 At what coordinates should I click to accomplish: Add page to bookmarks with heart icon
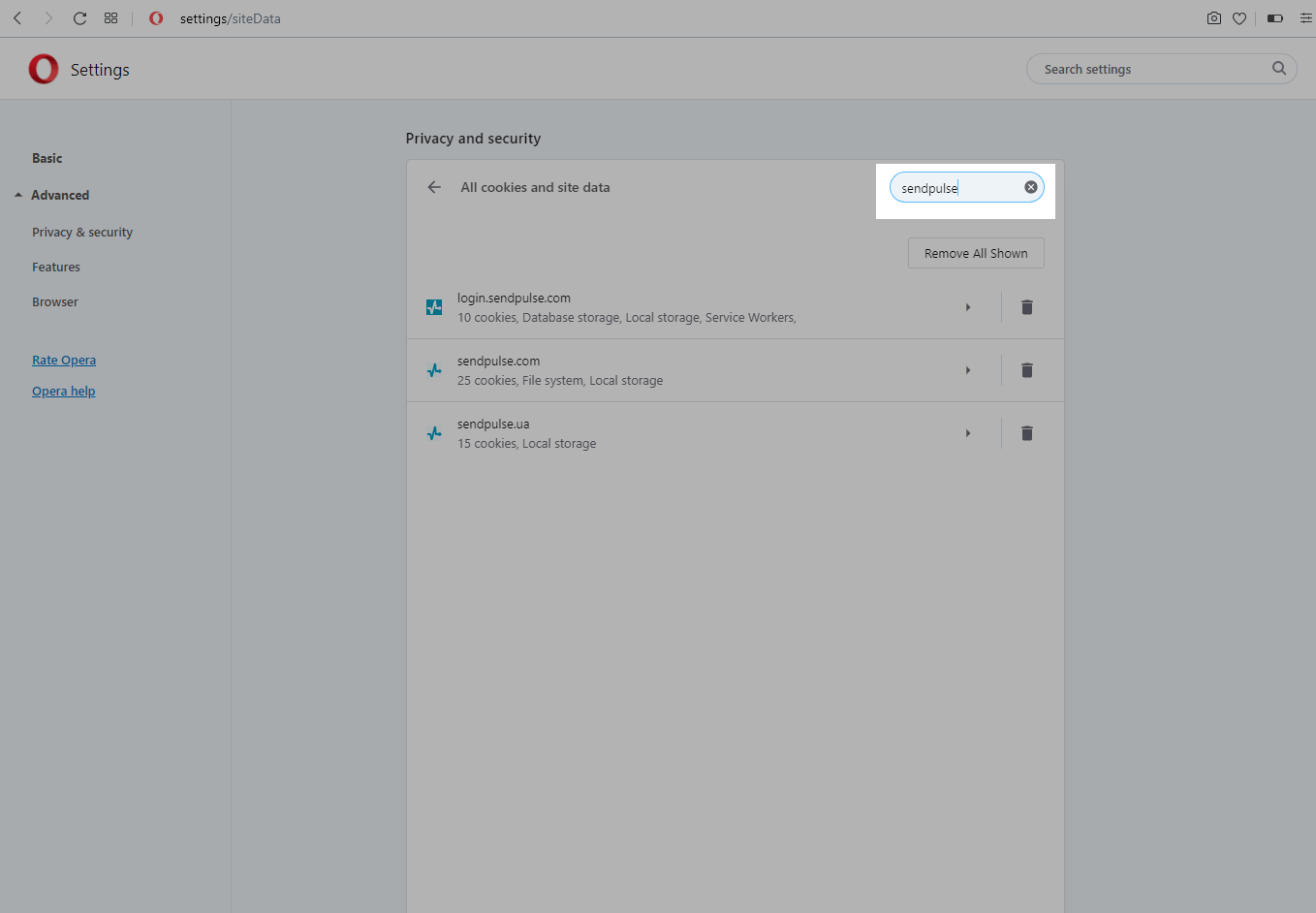[x=1239, y=18]
